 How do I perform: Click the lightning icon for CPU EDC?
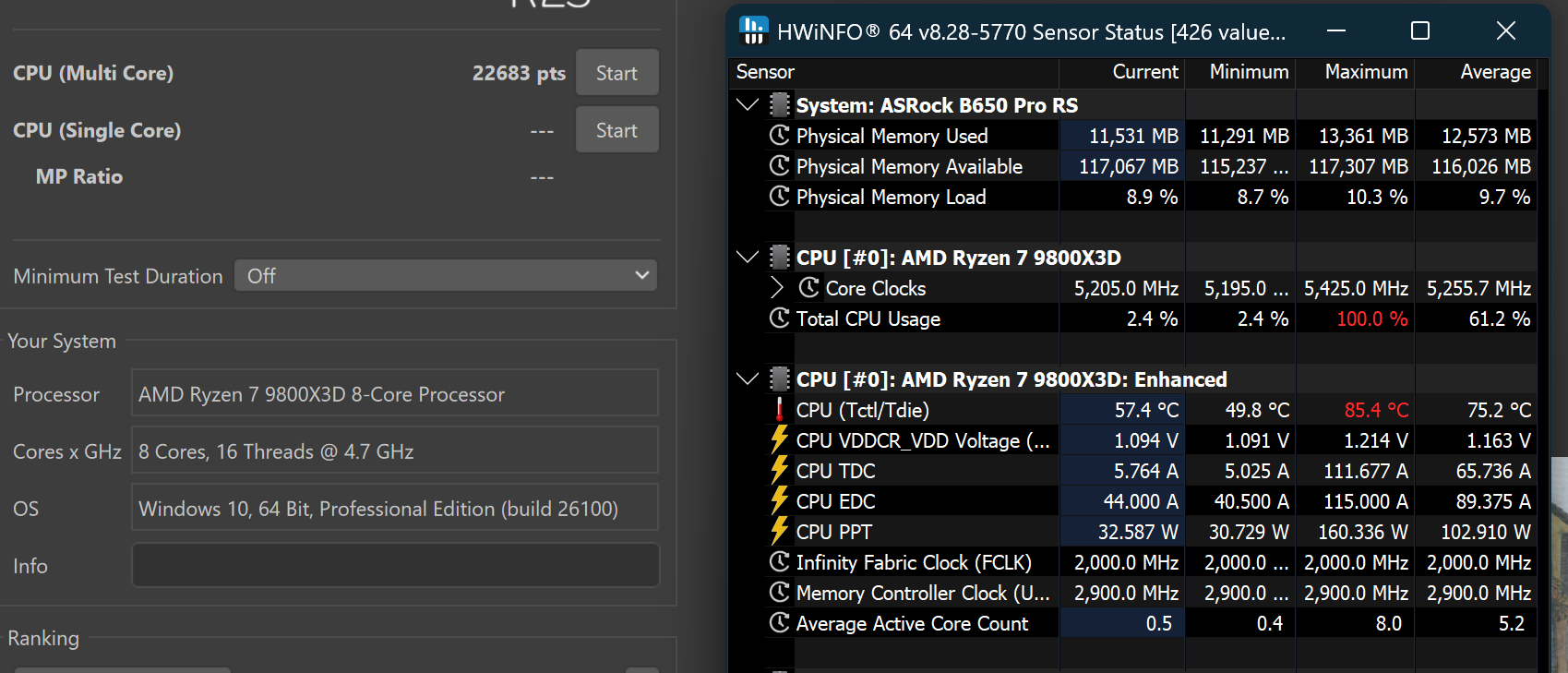[x=780, y=500]
